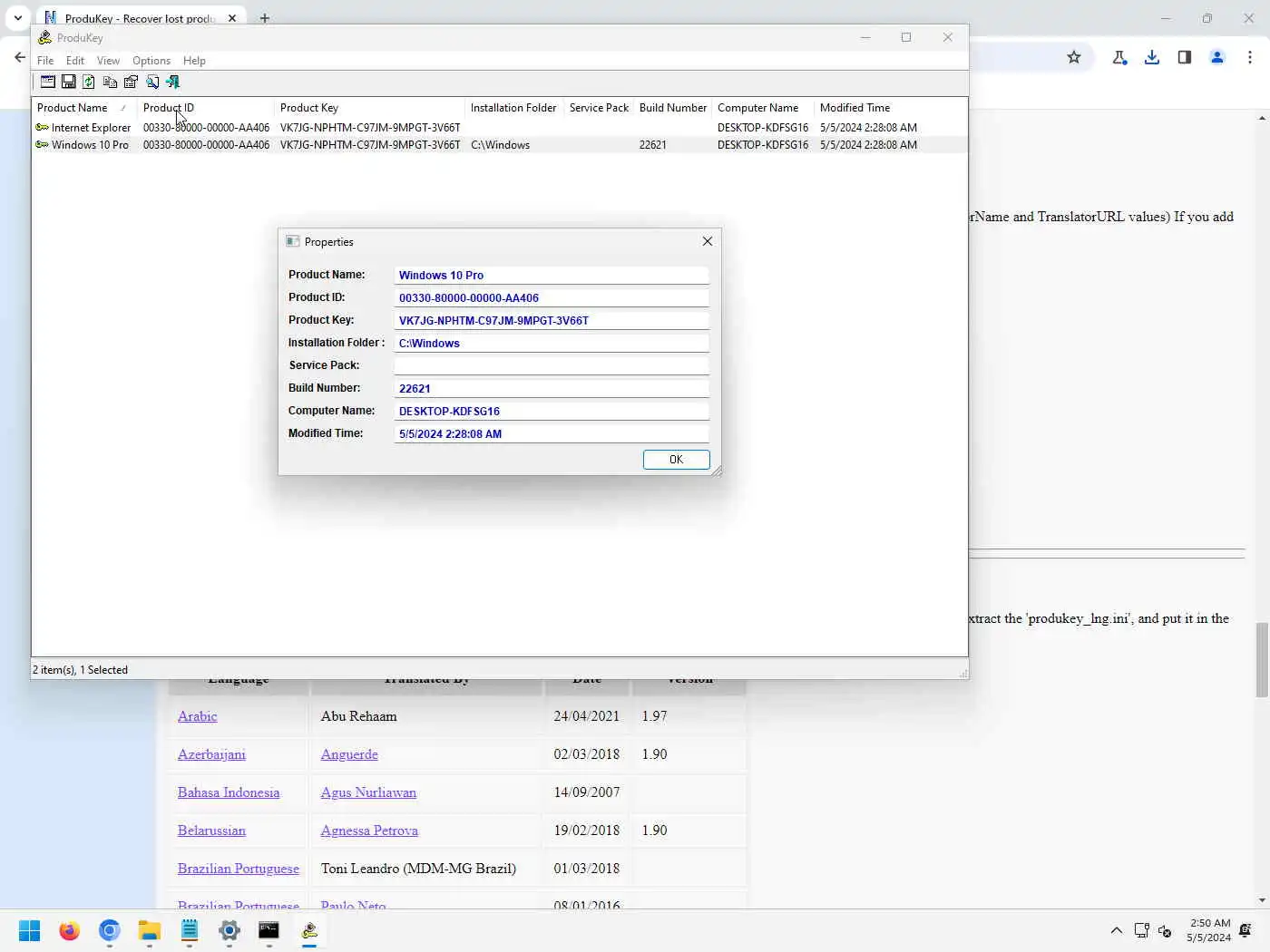Open the Notepad taskbar icon

coord(189,930)
